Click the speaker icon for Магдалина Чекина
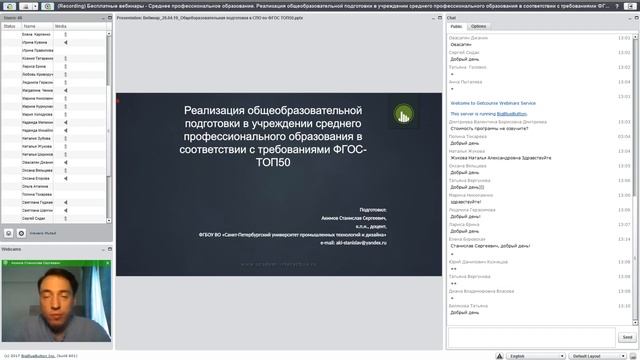Screen dimensions: 640x360 [x=65, y=90]
